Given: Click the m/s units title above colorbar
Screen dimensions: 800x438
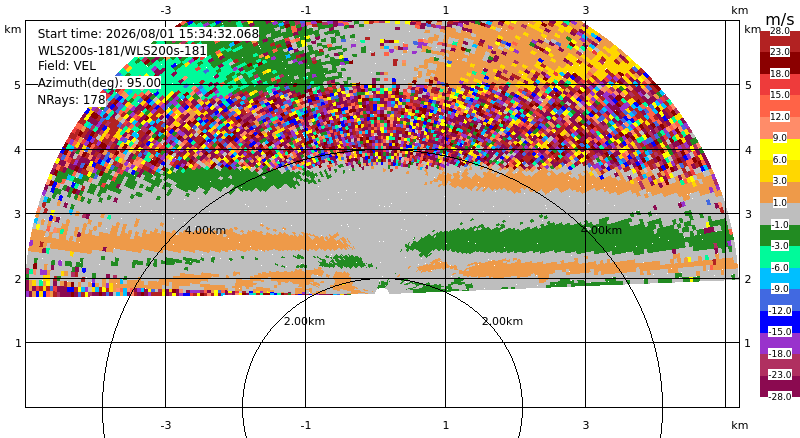Looking at the screenshot, I should click(x=780, y=19).
